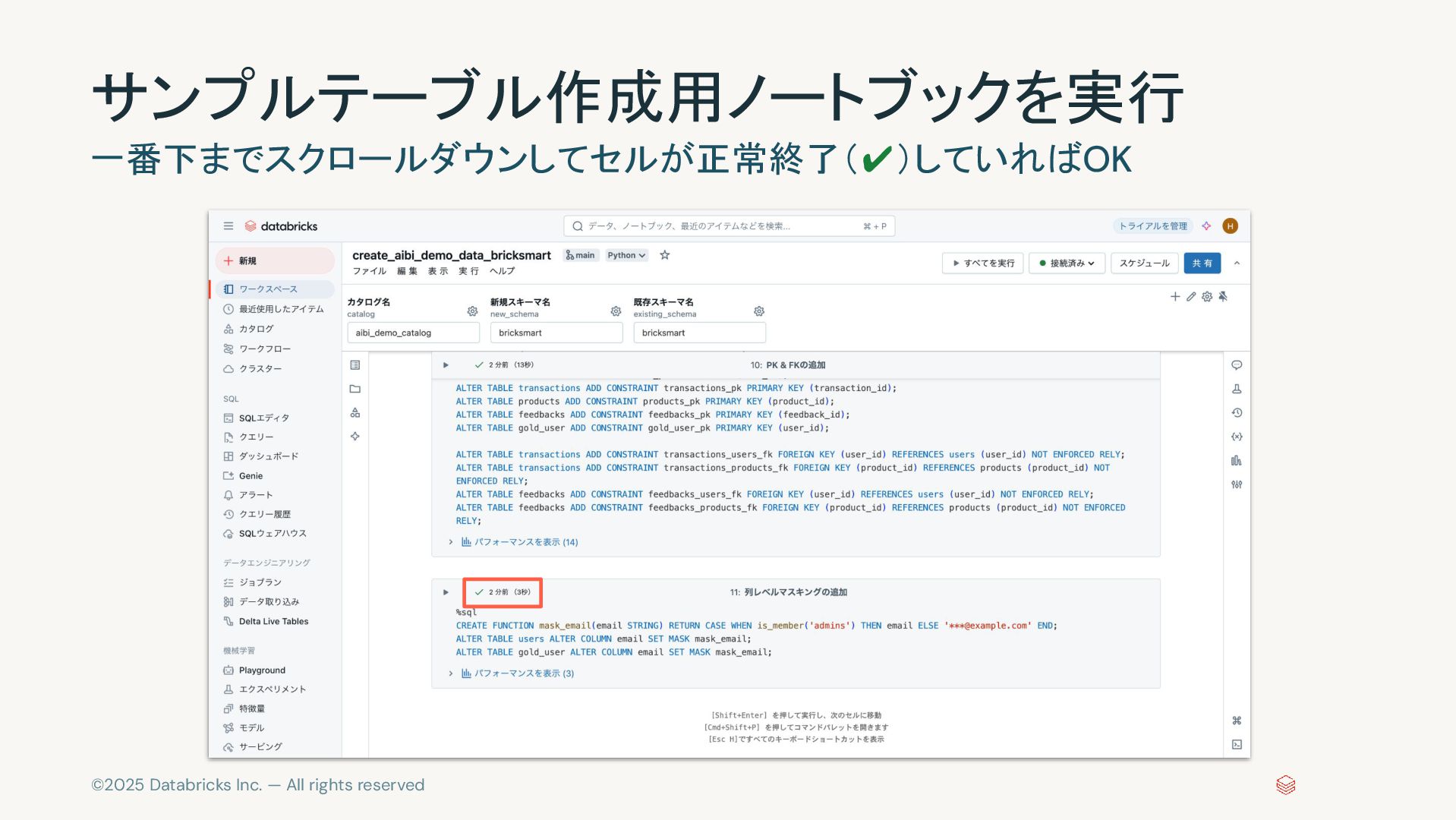This screenshot has height=820, width=1456.
Task: Open Playground in the sidebar
Action: (x=275, y=670)
